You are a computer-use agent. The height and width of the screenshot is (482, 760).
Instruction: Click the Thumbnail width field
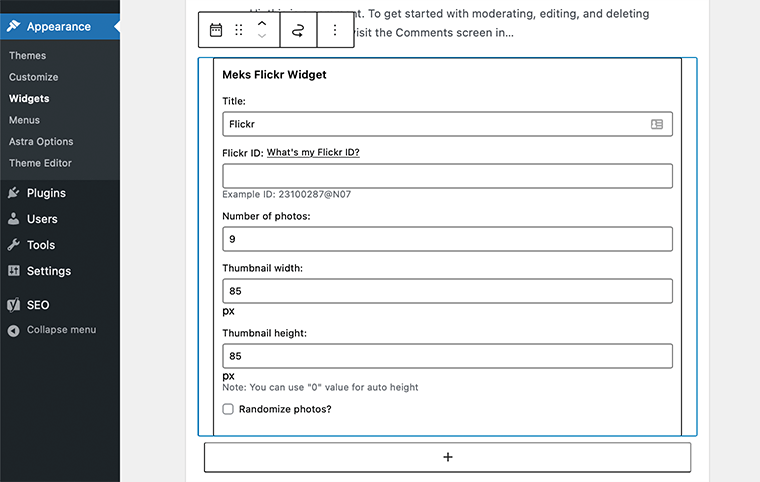pyautogui.click(x=447, y=291)
